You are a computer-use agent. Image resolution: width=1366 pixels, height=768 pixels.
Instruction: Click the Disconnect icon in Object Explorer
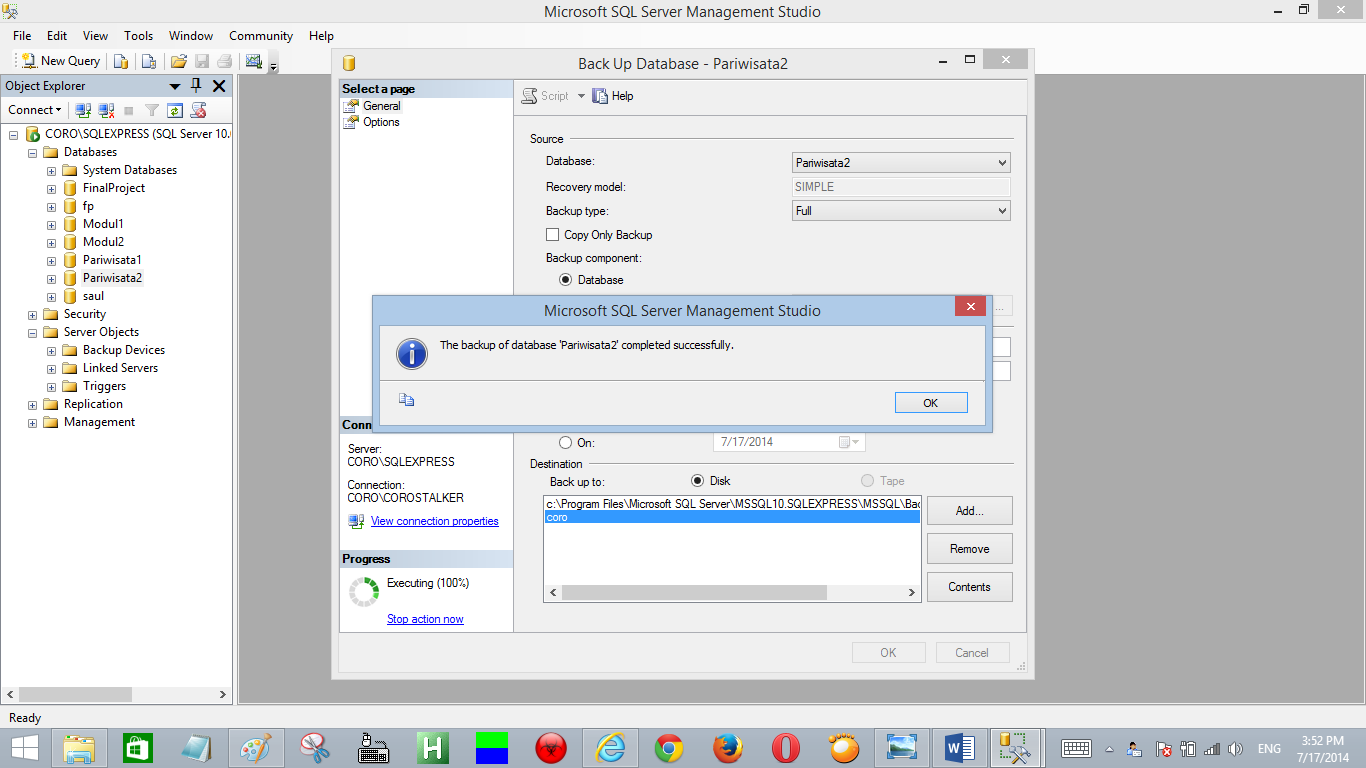tap(106, 110)
